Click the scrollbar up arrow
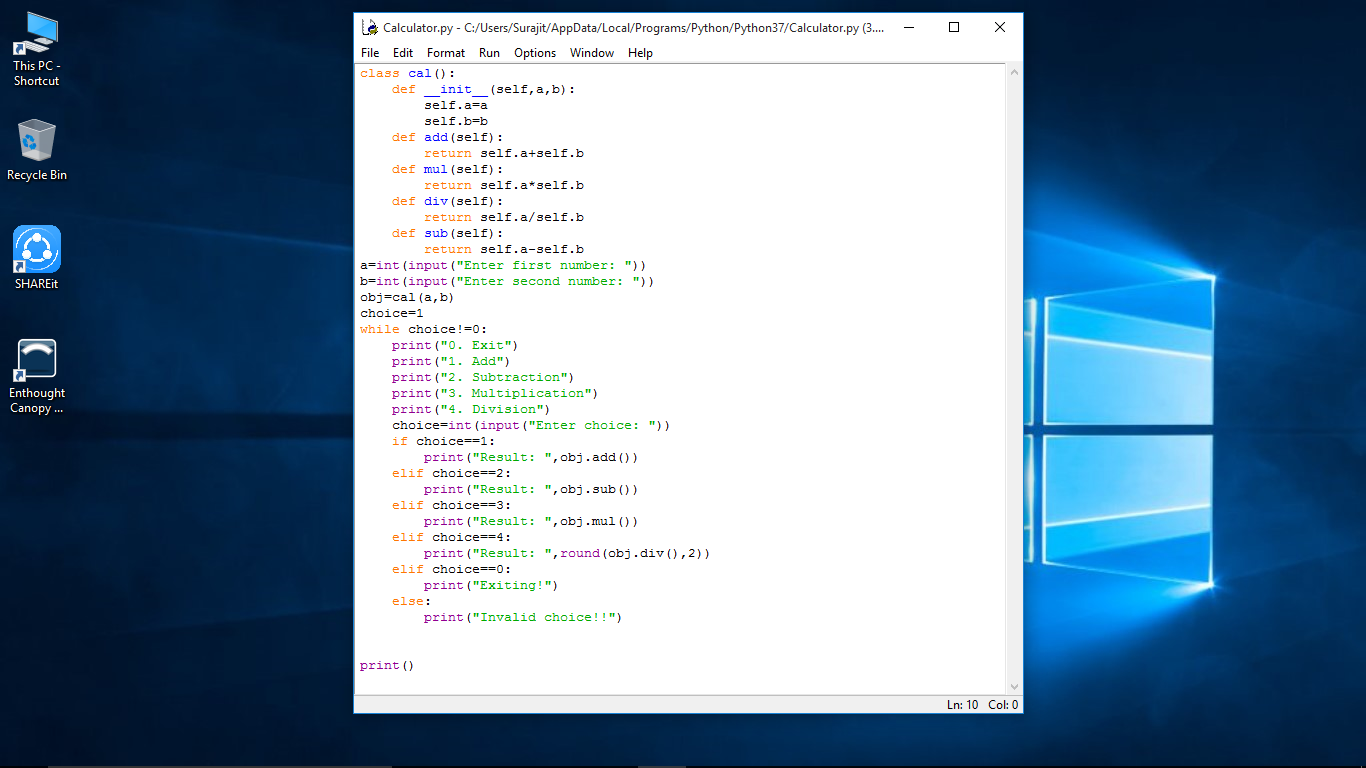This screenshot has height=768, width=1366. (x=1014, y=71)
